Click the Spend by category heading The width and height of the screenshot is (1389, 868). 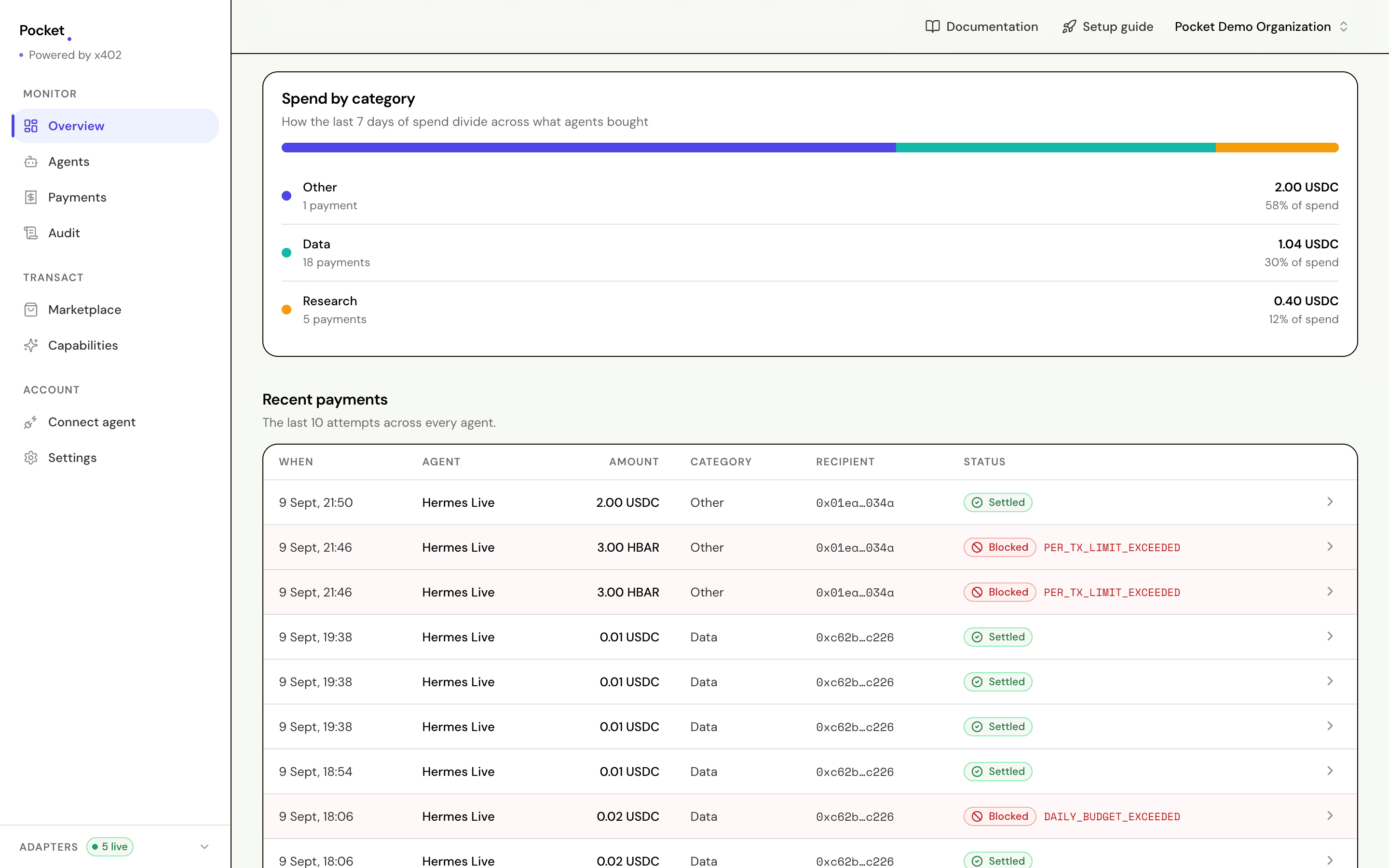pos(348,99)
